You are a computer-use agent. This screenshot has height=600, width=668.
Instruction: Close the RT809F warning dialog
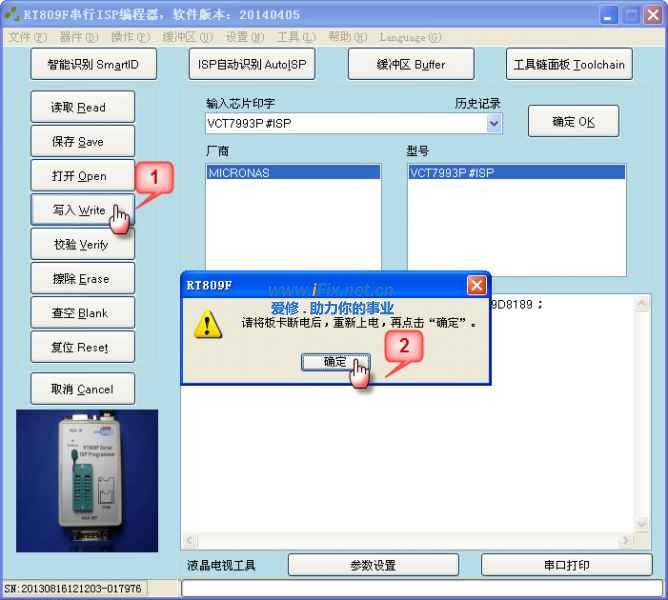(477, 285)
